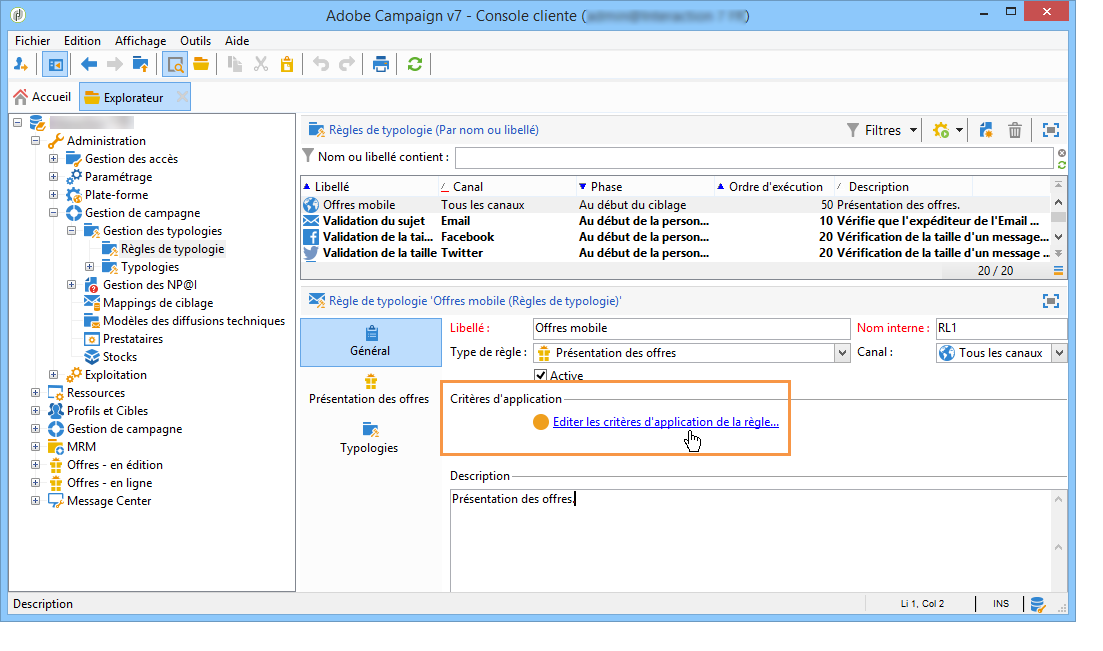Click in the Nom interne field
The image size is (1103, 651).
coord(1001,328)
